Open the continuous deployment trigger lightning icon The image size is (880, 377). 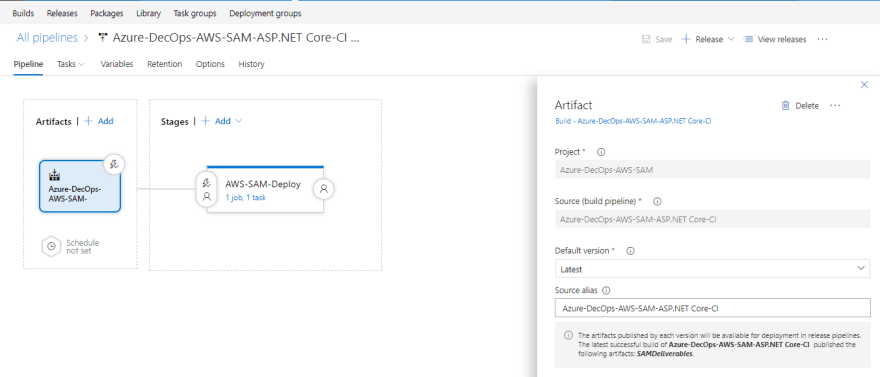(114, 164)
